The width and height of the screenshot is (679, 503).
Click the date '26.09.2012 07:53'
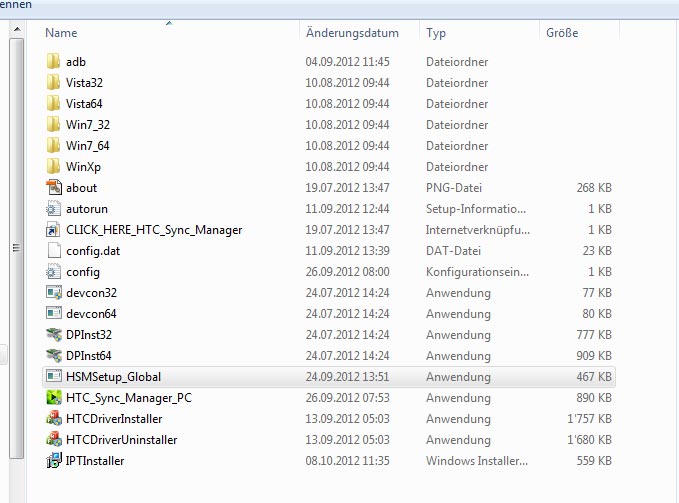(347, 398)
